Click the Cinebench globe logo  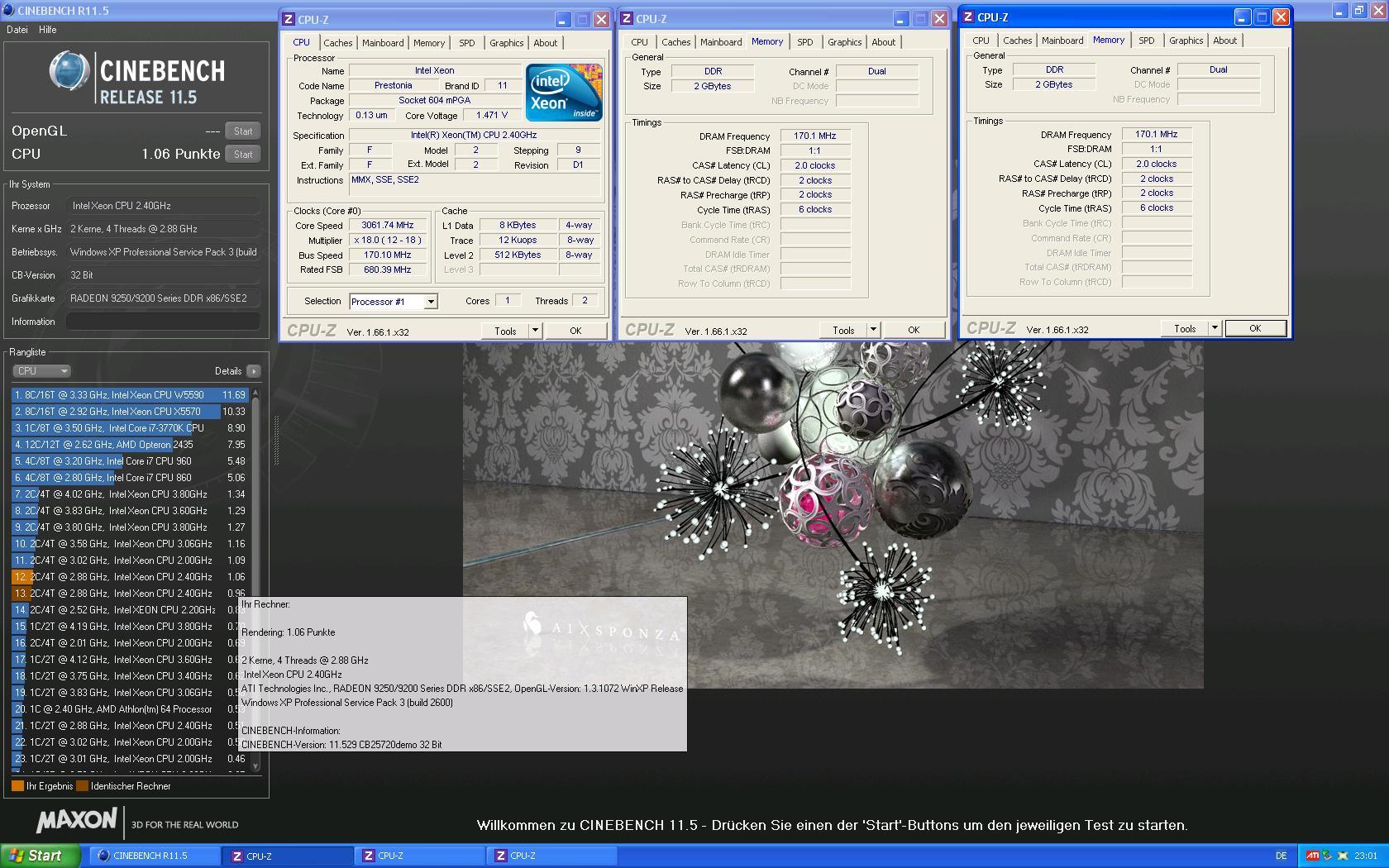69,71
